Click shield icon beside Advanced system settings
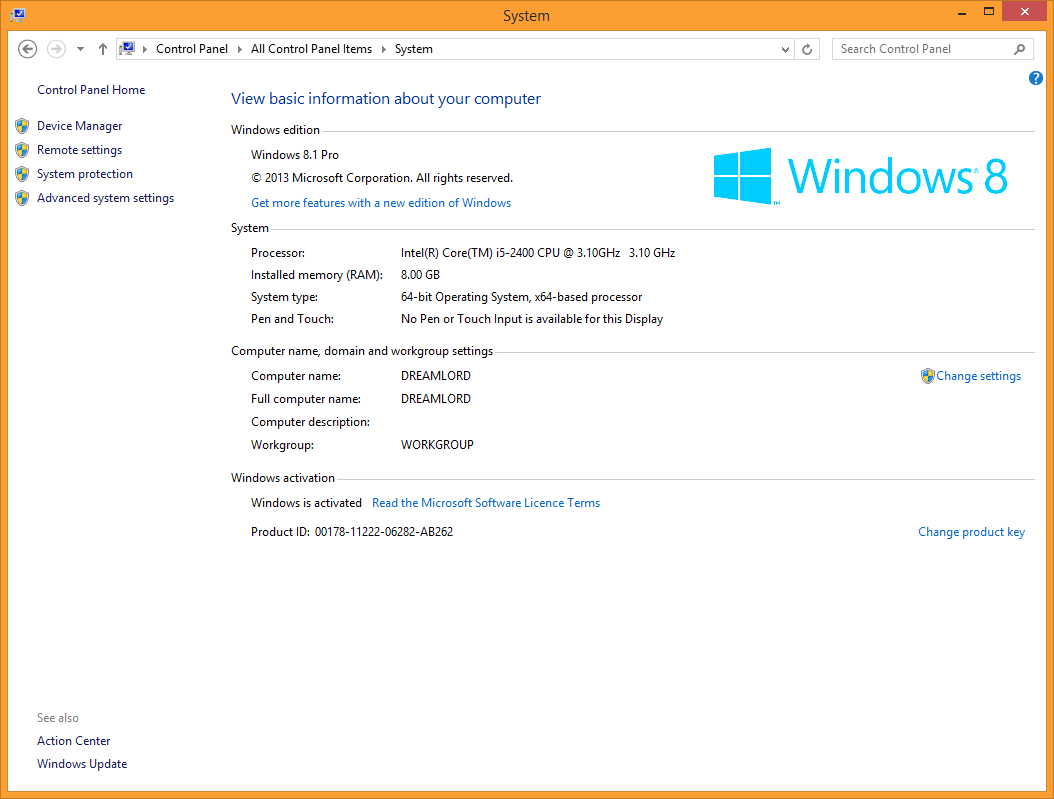 (x=22, y=198)
